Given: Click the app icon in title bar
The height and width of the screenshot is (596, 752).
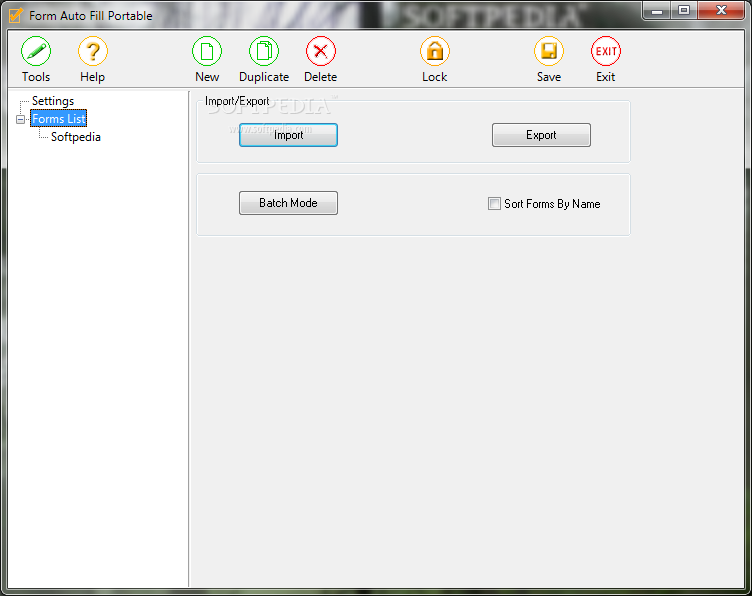Looking at the screenshot, I should pos(15,16).
